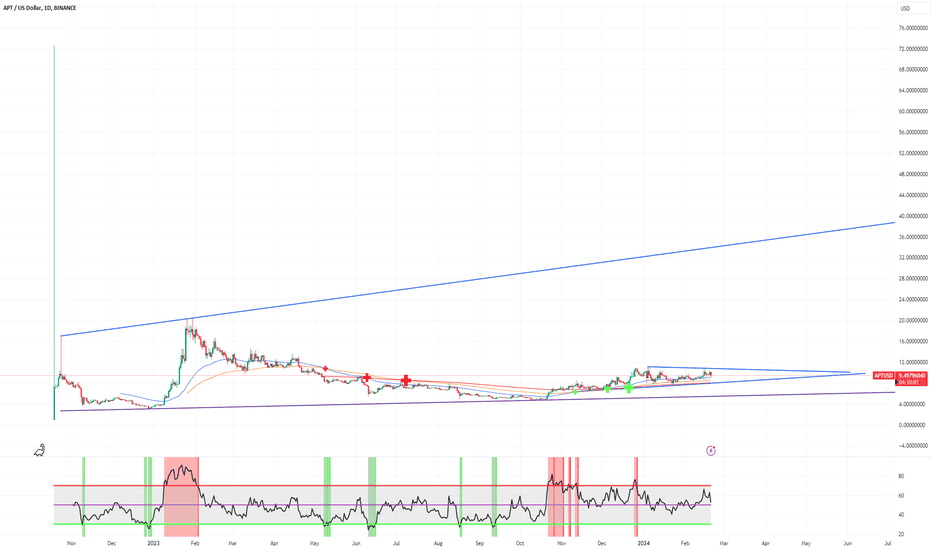
Task: Click the 2024 label on the time axis
Action: [644, 541]
